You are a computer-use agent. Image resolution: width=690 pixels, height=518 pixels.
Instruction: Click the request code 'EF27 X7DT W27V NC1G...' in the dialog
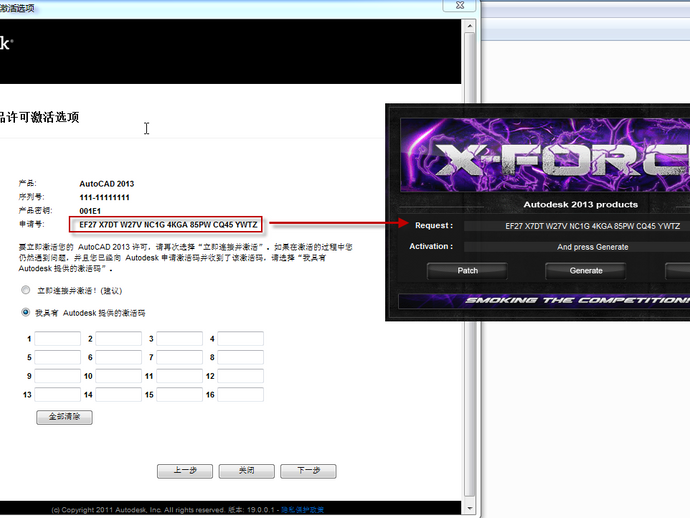tap(168, 224)
